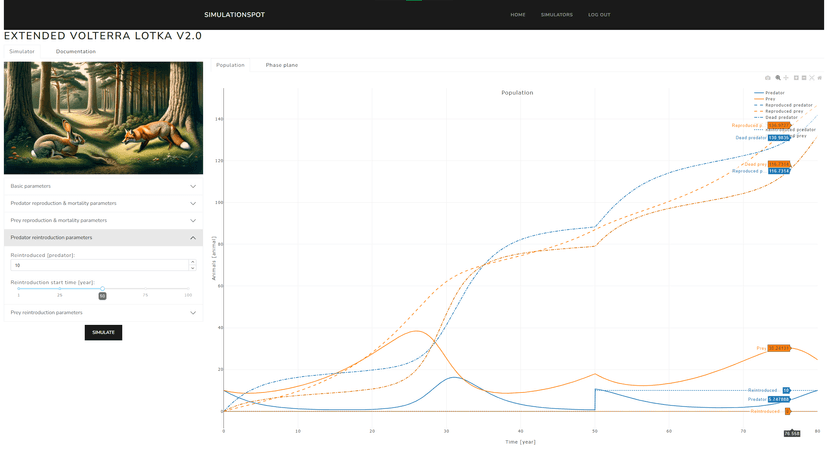This screenshot has width=828, height=466.
Task: Select the Pan tool in plot toolbar
Action: pyautogui.click(x=786, y=77)
